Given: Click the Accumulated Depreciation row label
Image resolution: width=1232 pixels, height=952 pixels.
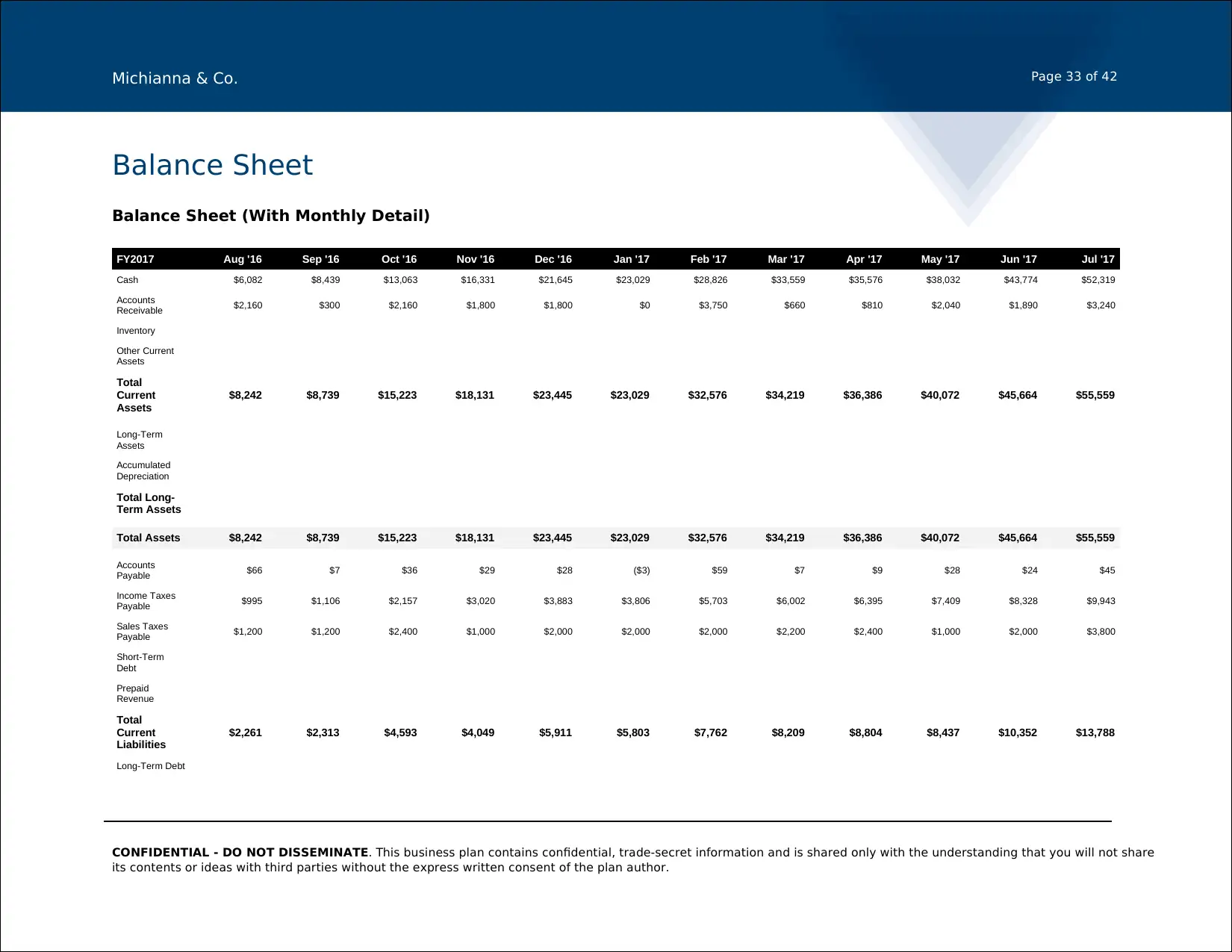Looking at the screenshot, I should coord(143,470).
